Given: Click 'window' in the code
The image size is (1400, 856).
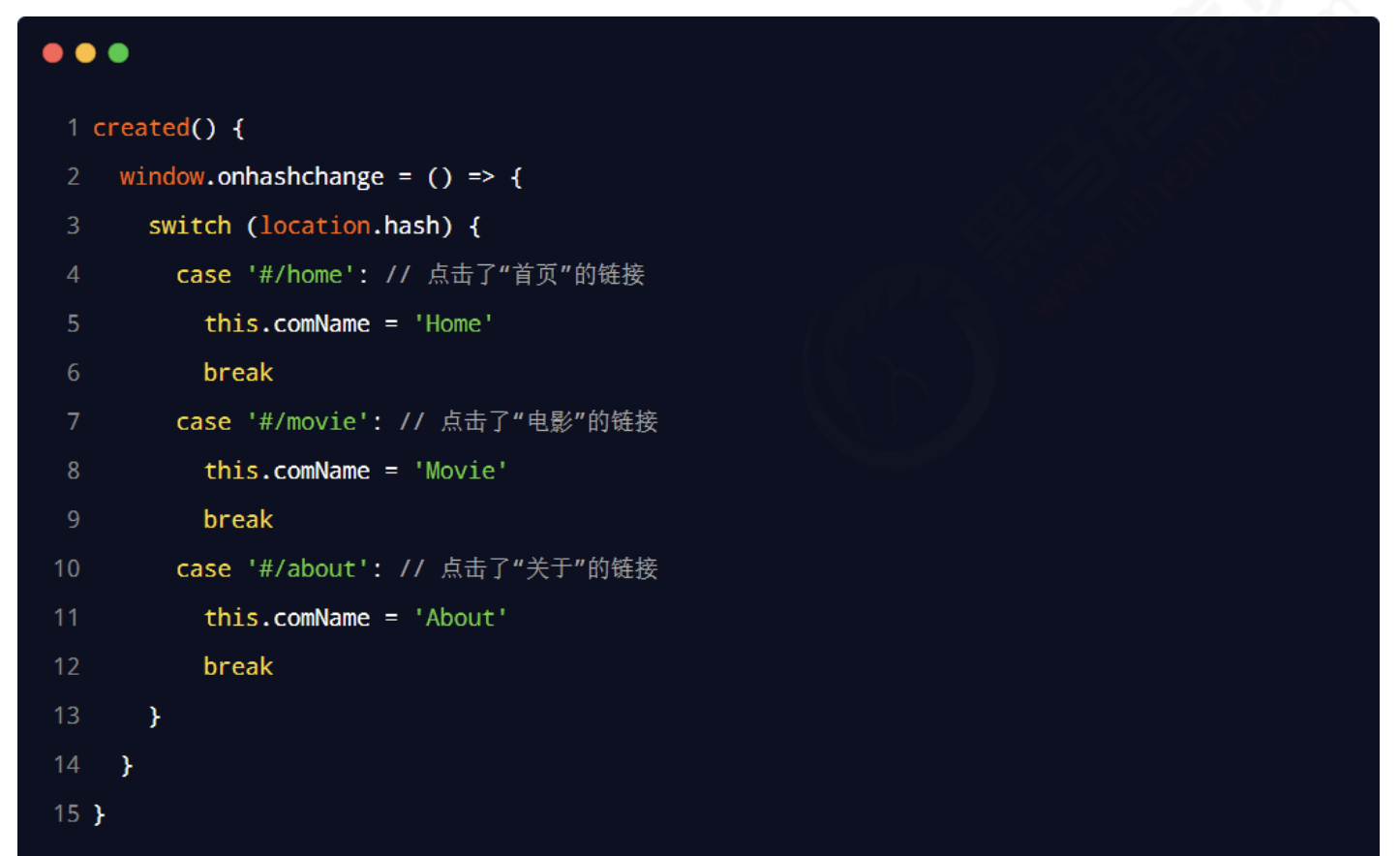Looking at the screenshot, I should (x=162, y=176).
